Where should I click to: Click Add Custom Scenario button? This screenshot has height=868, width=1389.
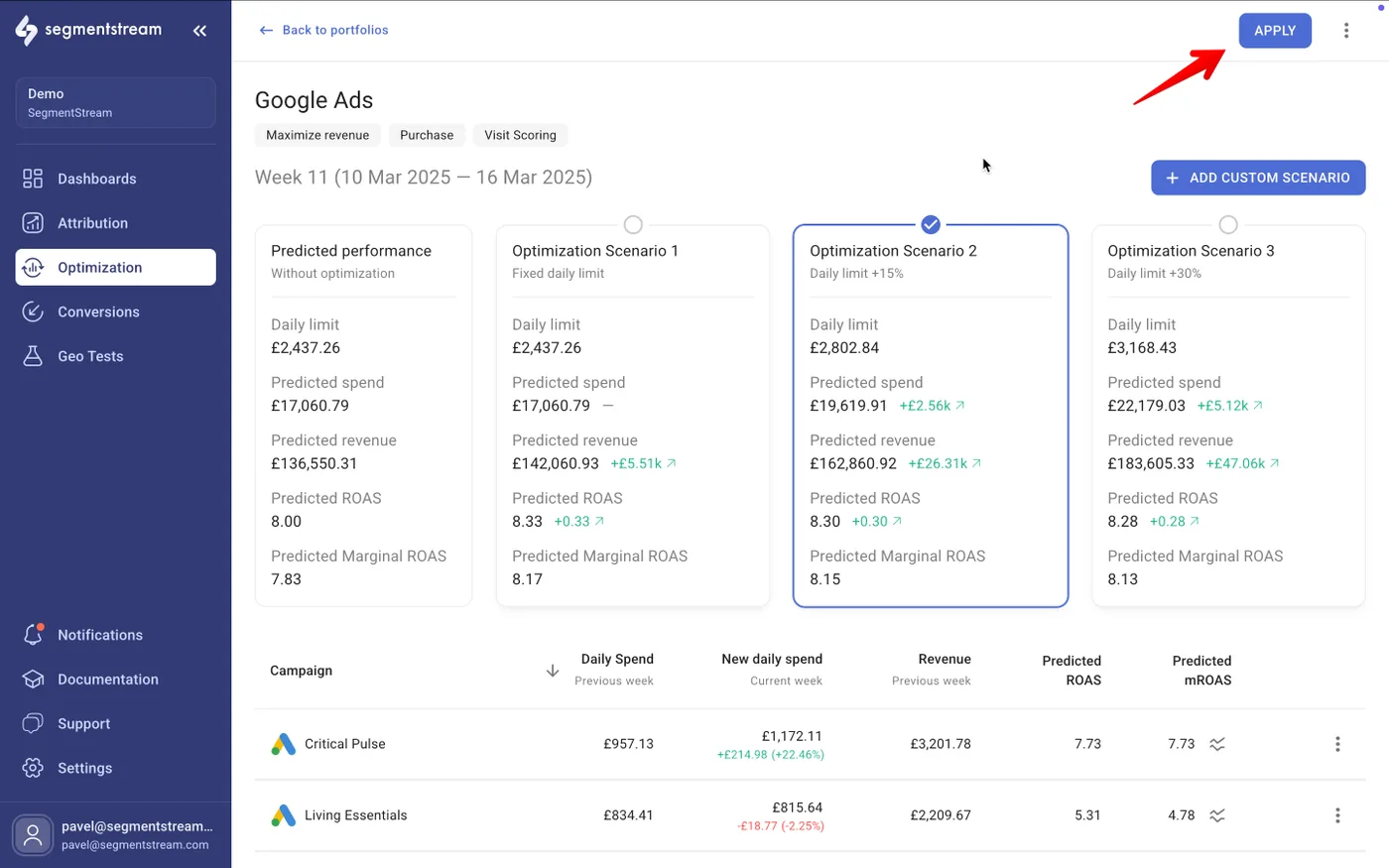1258,178
